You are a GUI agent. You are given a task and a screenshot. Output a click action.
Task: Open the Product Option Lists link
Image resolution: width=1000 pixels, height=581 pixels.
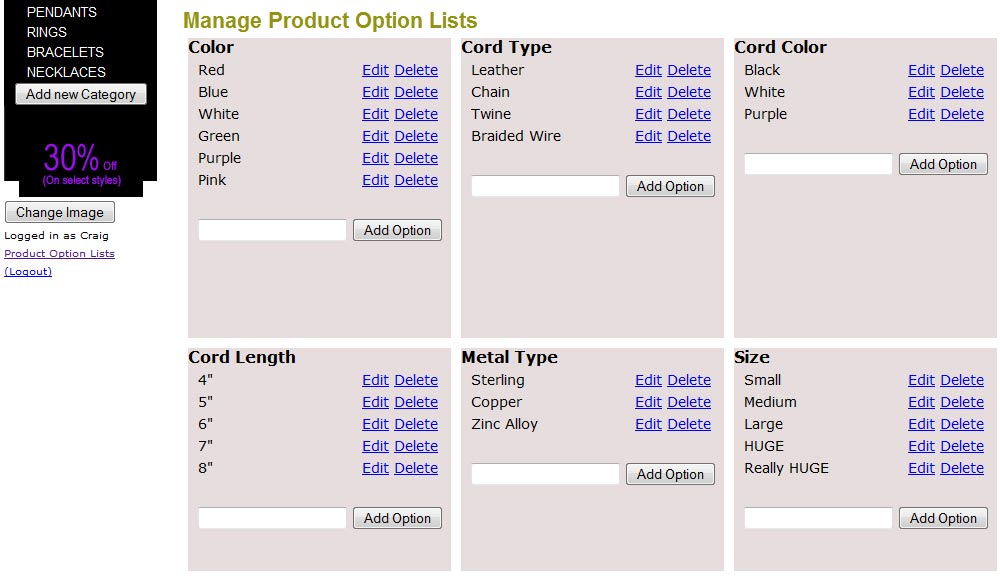pos(59,253)
